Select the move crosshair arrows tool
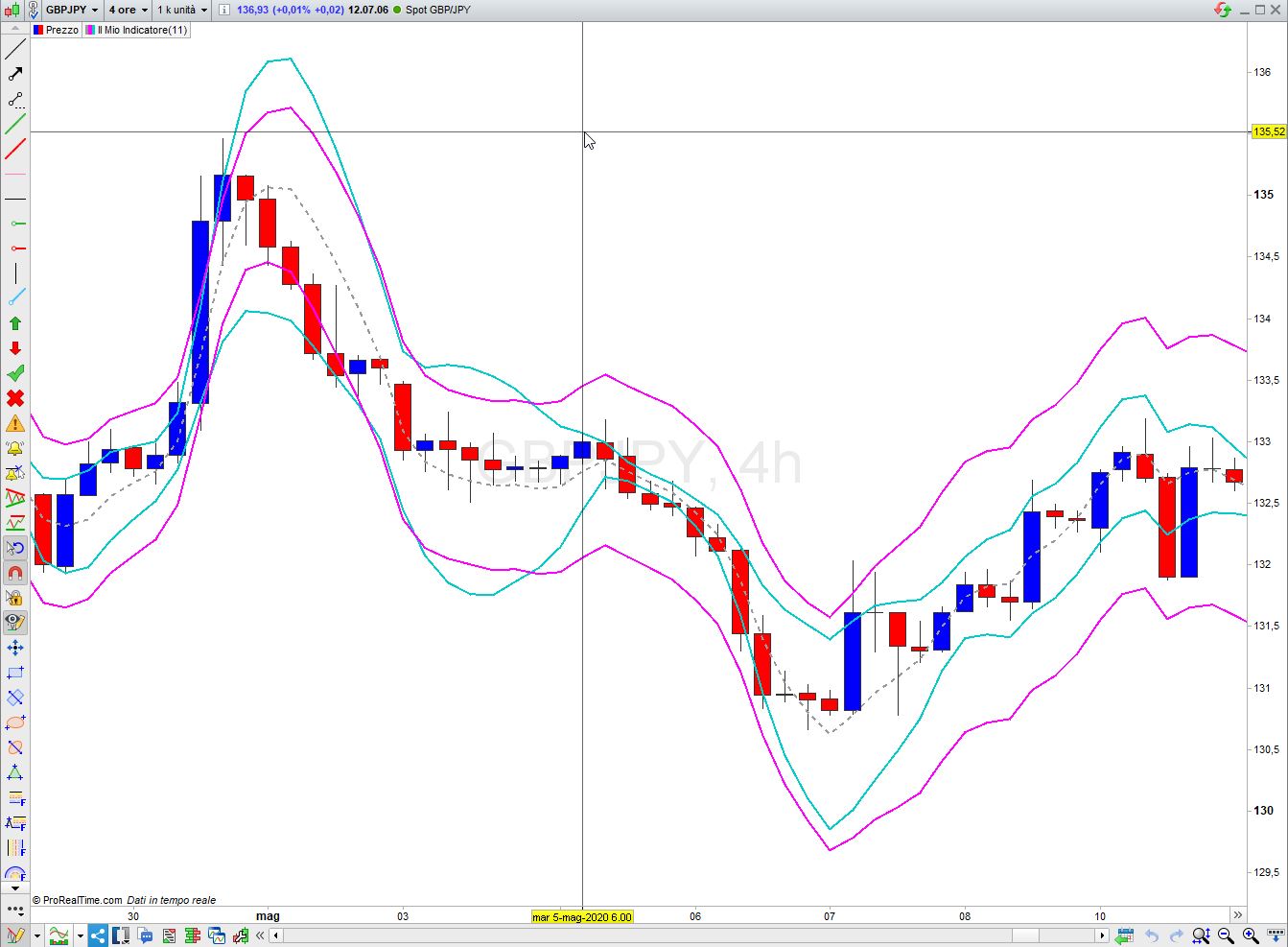 [15, 648]
